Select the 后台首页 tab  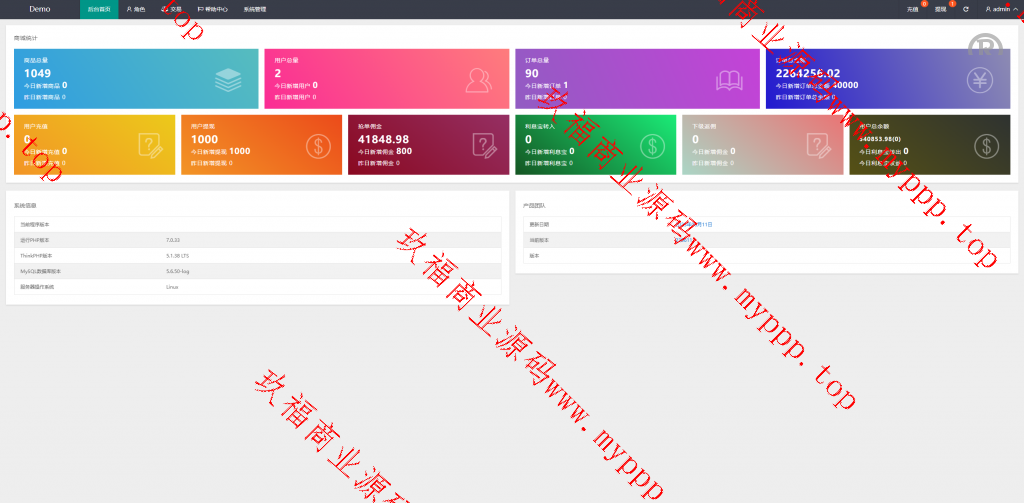coord(99,9)
